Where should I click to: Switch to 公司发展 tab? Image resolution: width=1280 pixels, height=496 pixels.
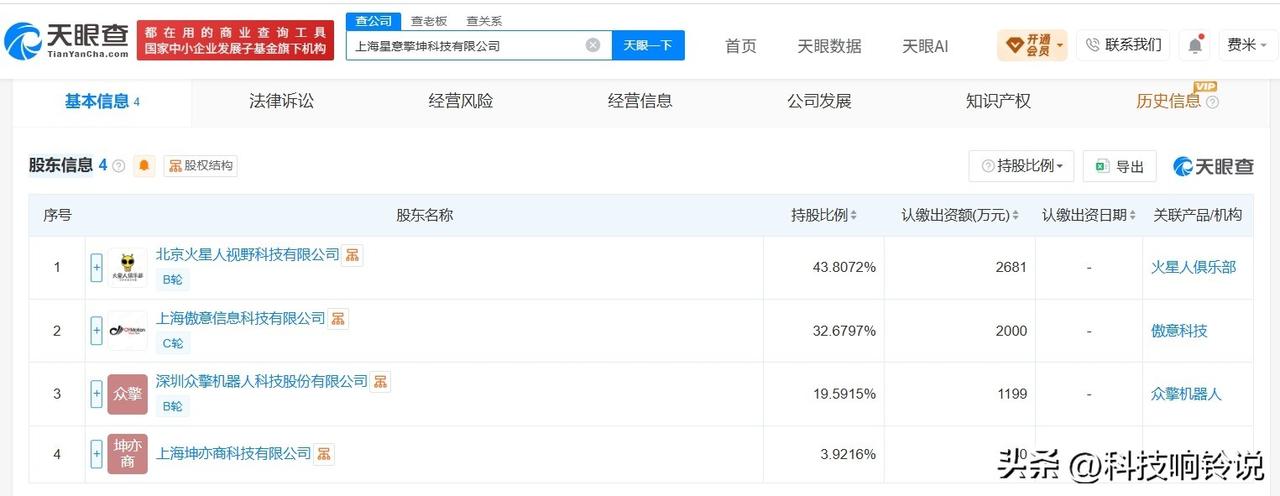pos(819,101)
